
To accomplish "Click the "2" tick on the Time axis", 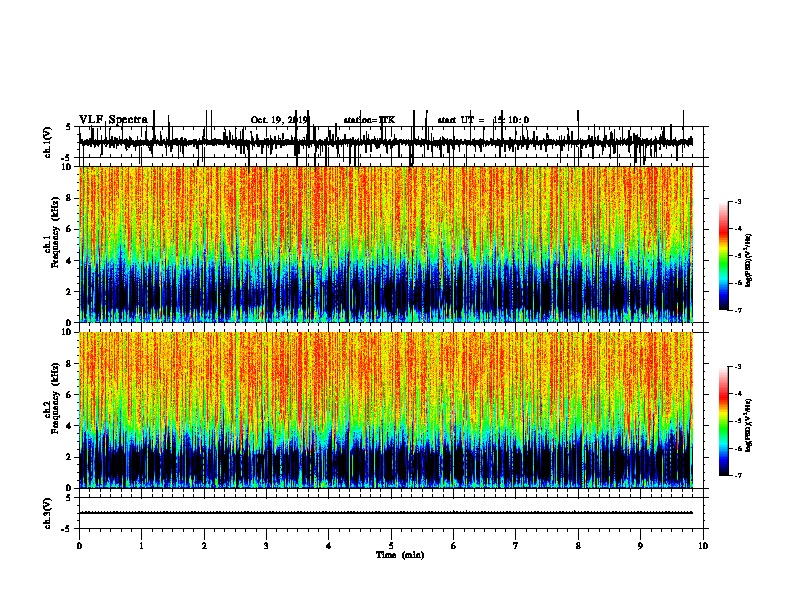I will coord(204,546).
